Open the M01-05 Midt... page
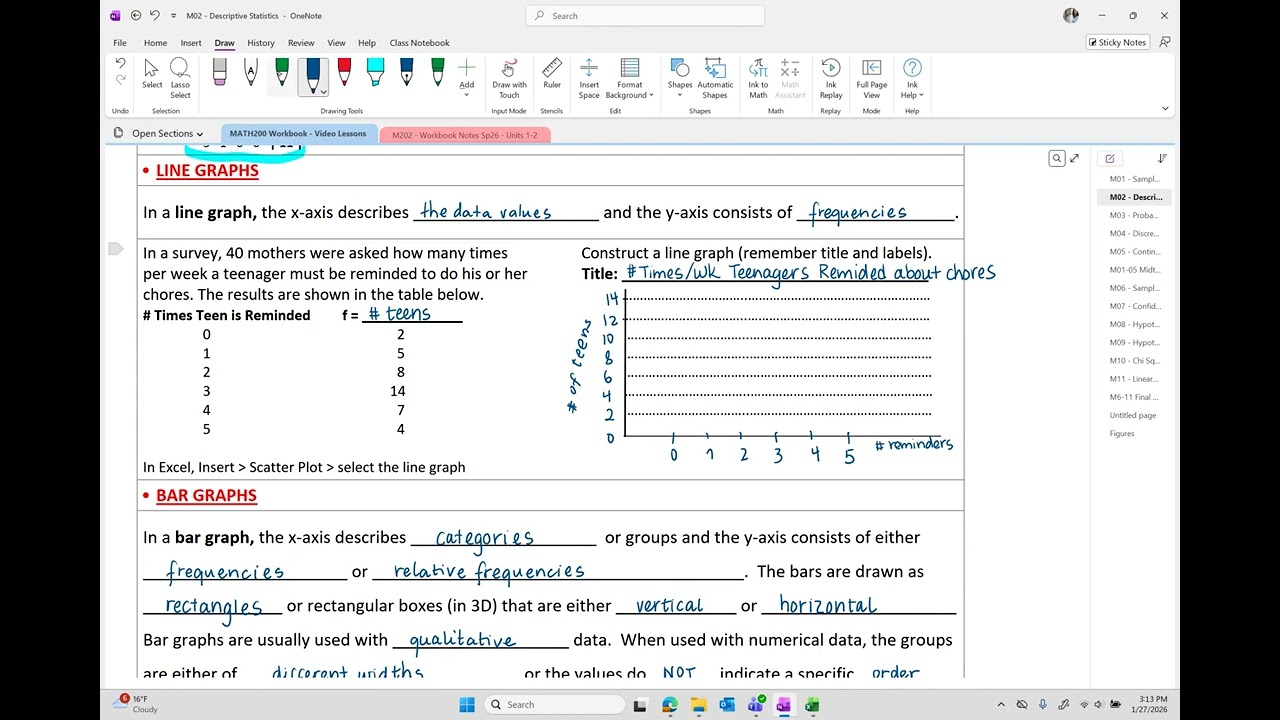Image resolution: width=1280 pixels, height=720 pixels. point(1134,270)
